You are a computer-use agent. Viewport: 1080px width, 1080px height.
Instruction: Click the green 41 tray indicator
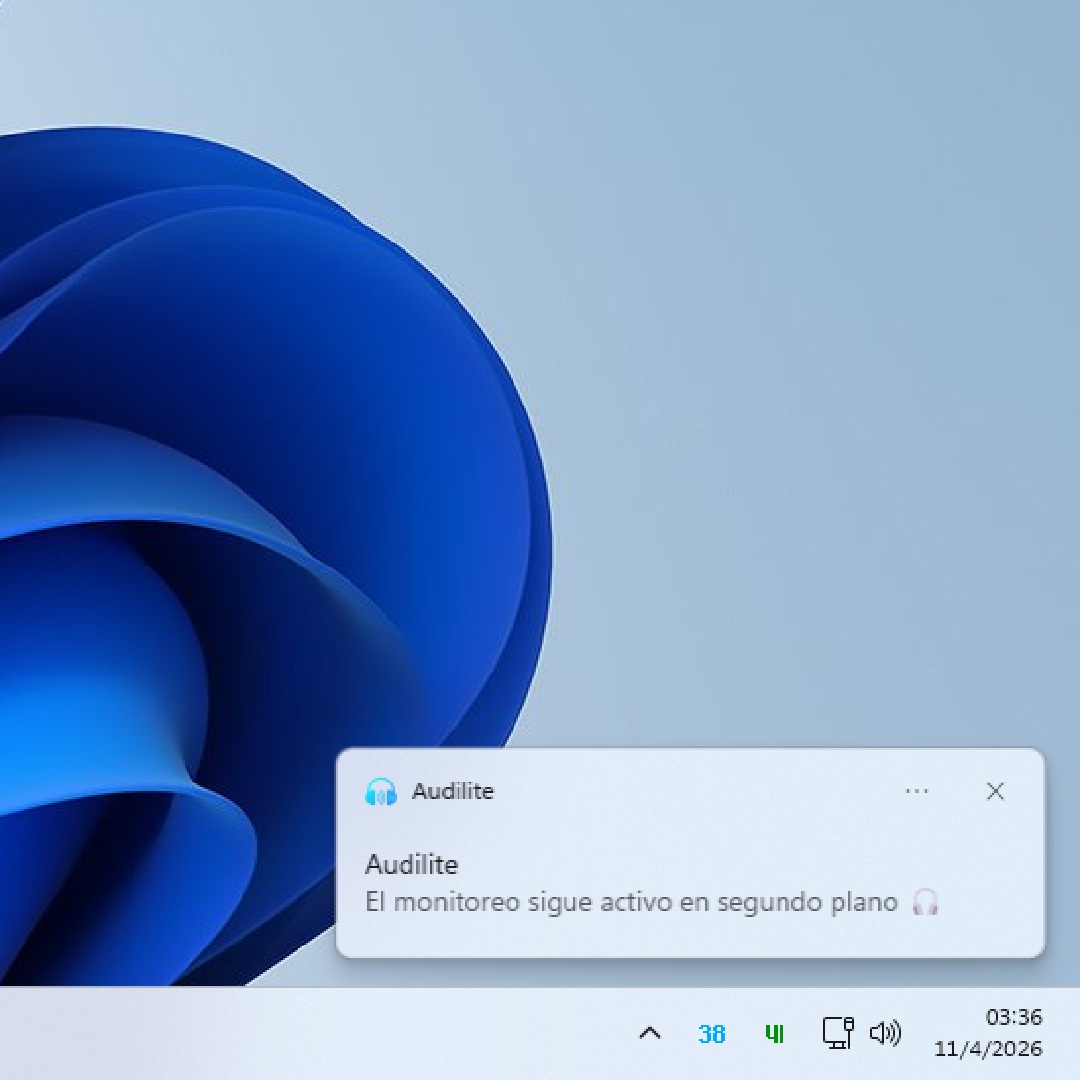coord(774,1034)
